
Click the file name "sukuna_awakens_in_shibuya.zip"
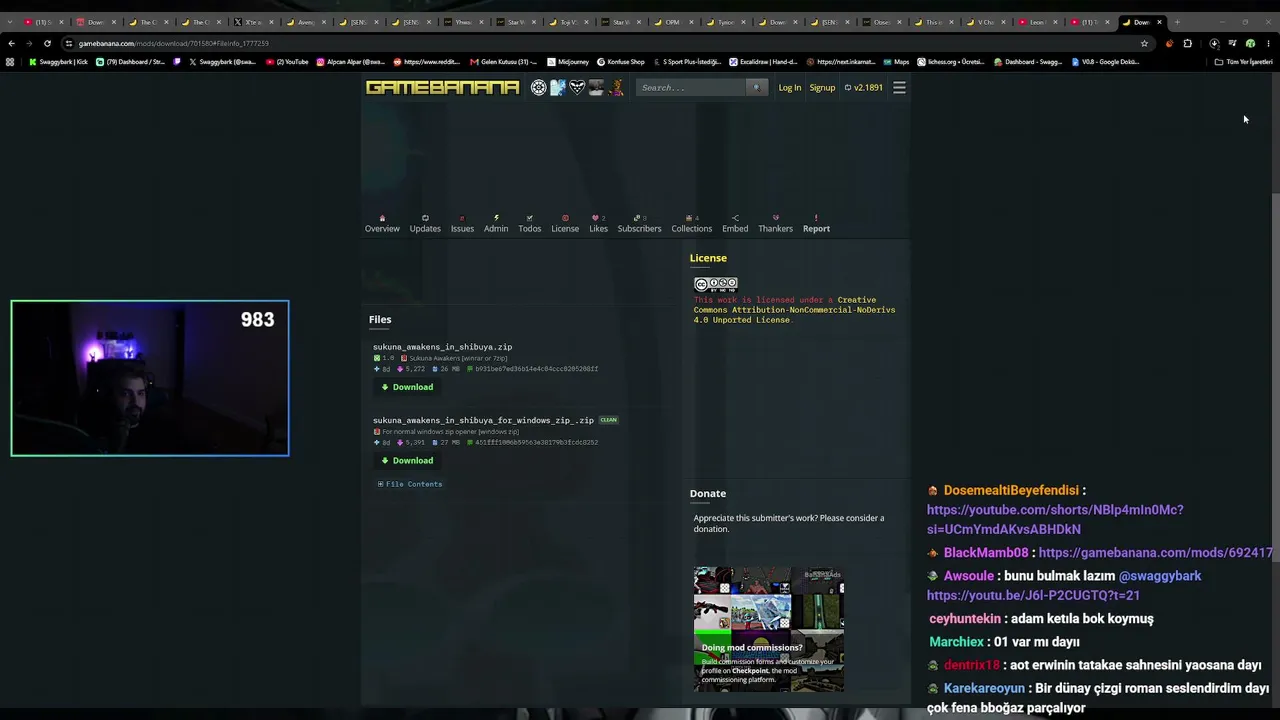442,347
